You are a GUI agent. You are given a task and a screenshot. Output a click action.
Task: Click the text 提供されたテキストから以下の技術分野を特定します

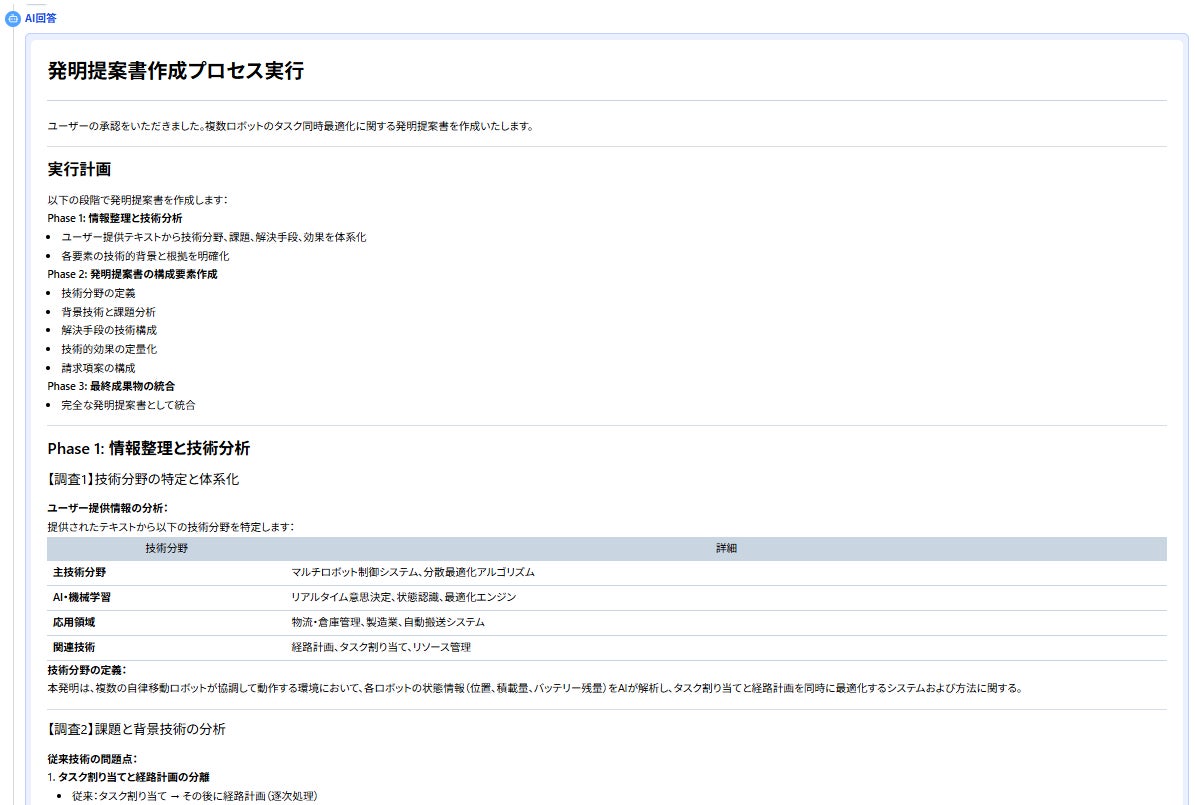tap(171, 527)
